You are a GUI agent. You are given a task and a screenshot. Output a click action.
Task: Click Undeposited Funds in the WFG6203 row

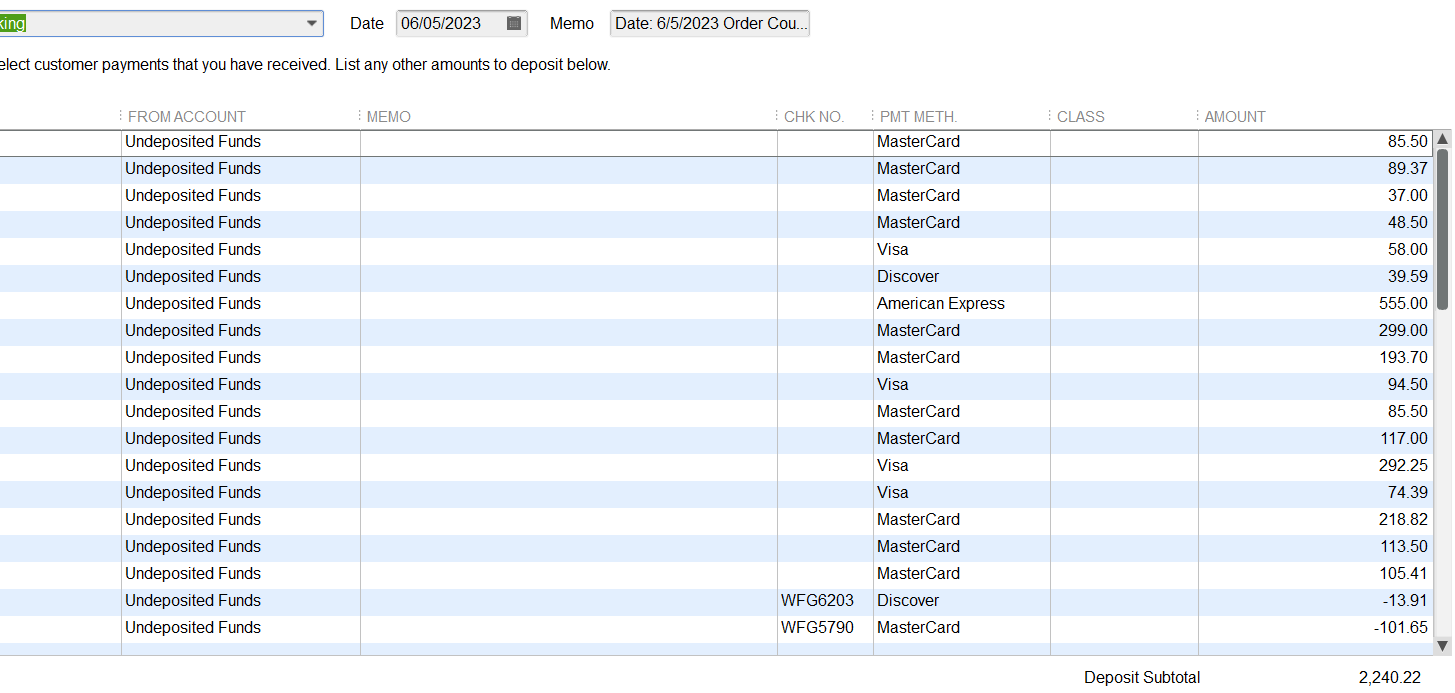point(193,601)
